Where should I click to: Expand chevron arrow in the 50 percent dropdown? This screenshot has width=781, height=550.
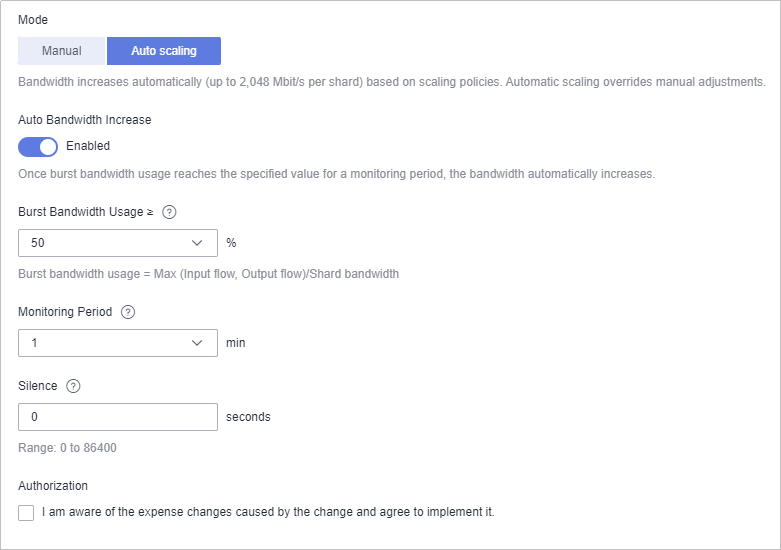pos(197,243)
